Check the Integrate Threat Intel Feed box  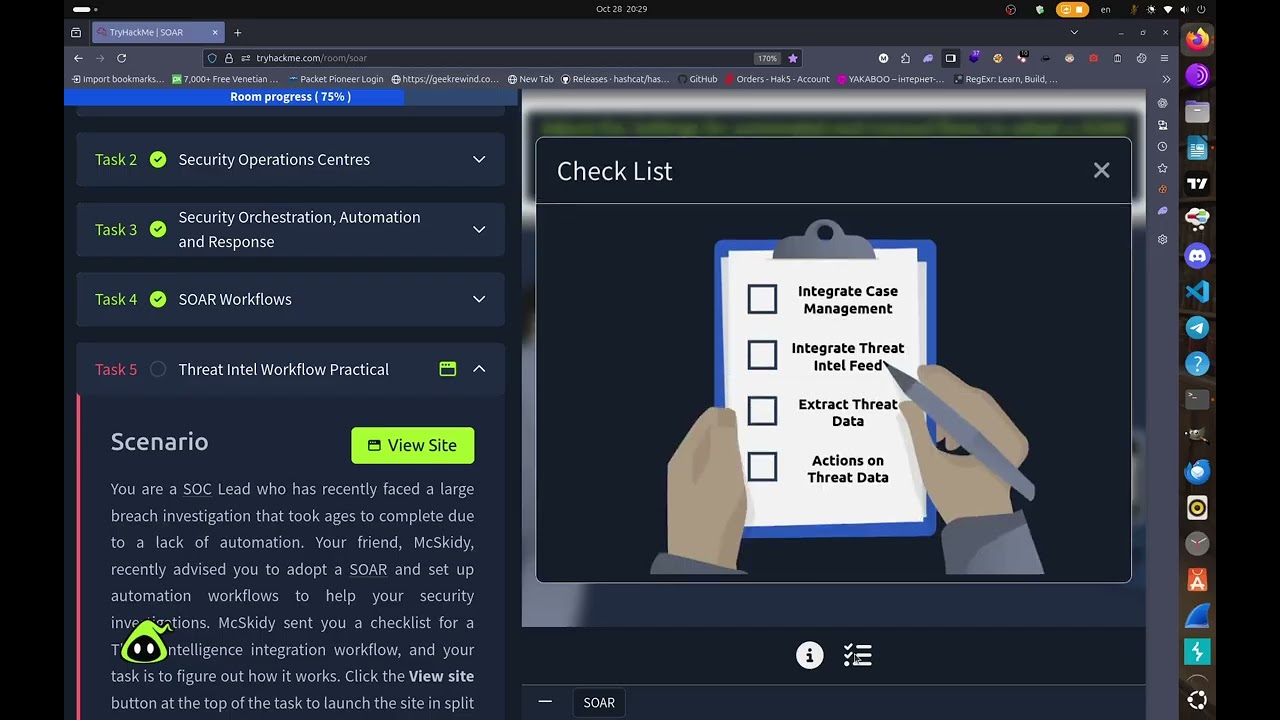[x=762, y=355]
